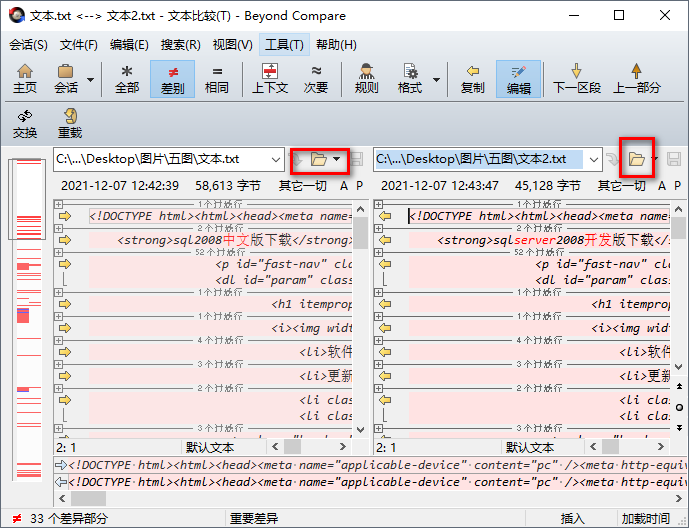Click right pane scroll-down arrow
The height and width of the screenshot is (528, 689).
679,366
